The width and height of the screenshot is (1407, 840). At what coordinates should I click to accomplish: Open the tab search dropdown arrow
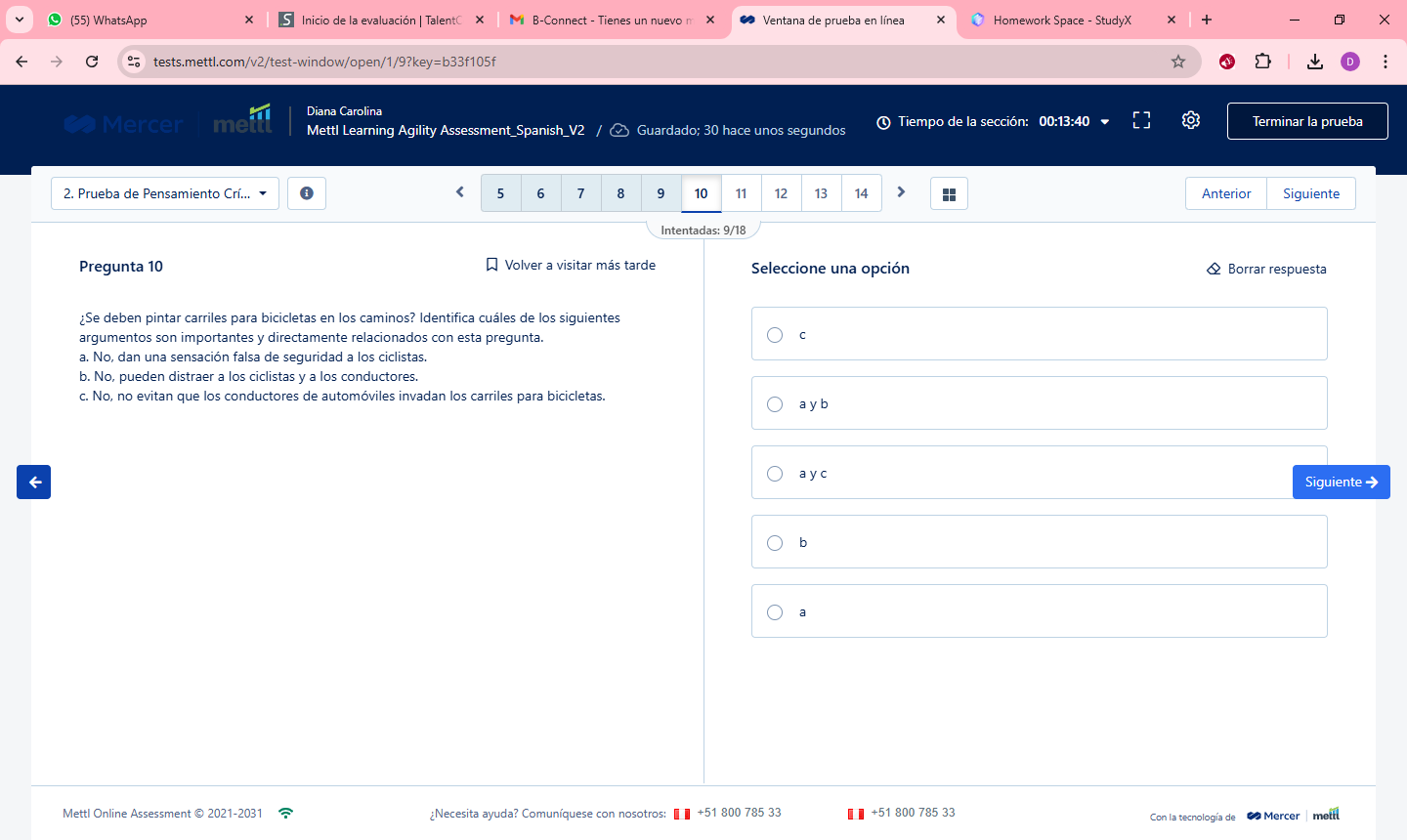pyautogui.click(x=20, y=20)
